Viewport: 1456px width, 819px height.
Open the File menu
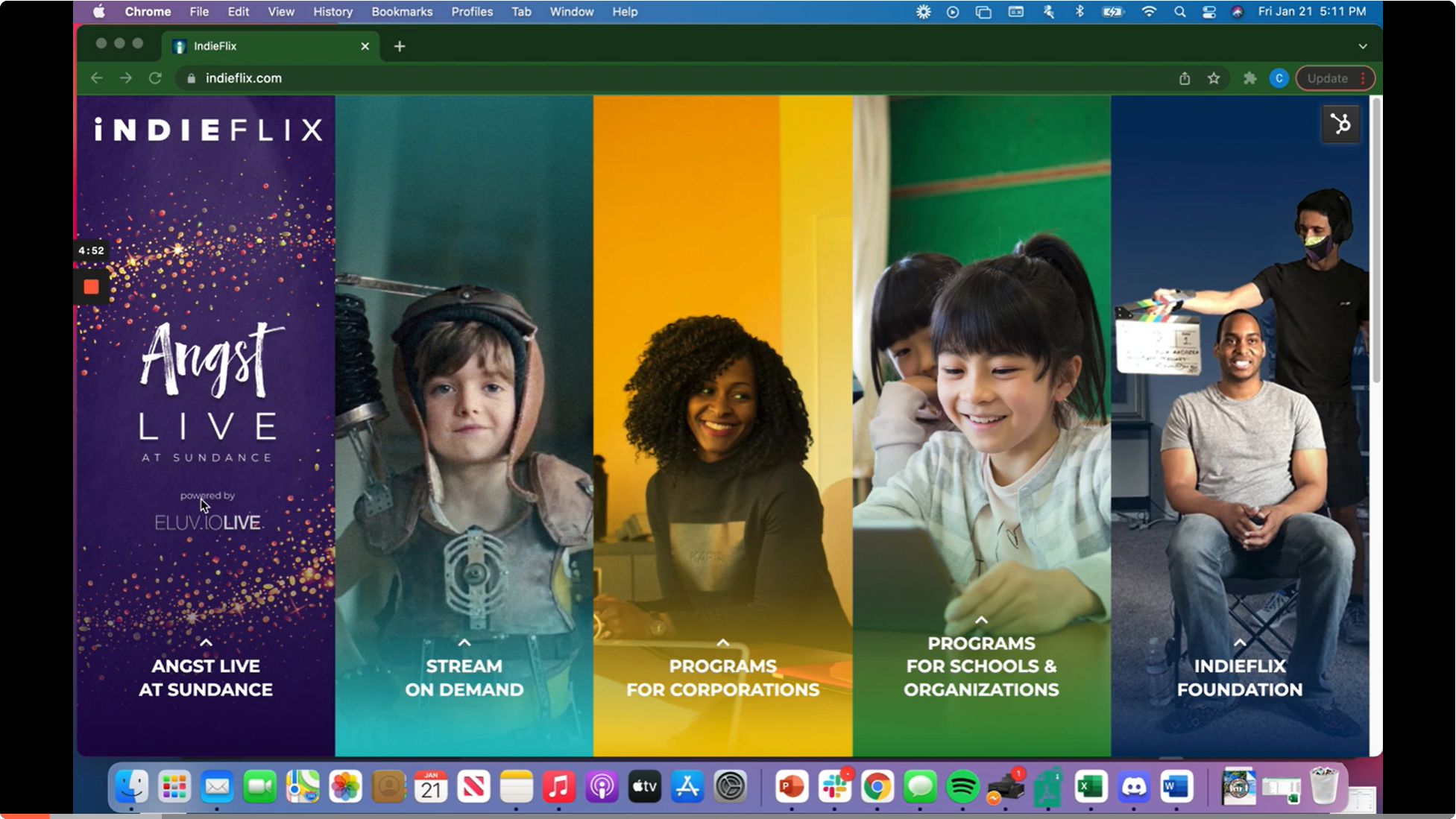[x=199, y=11]
